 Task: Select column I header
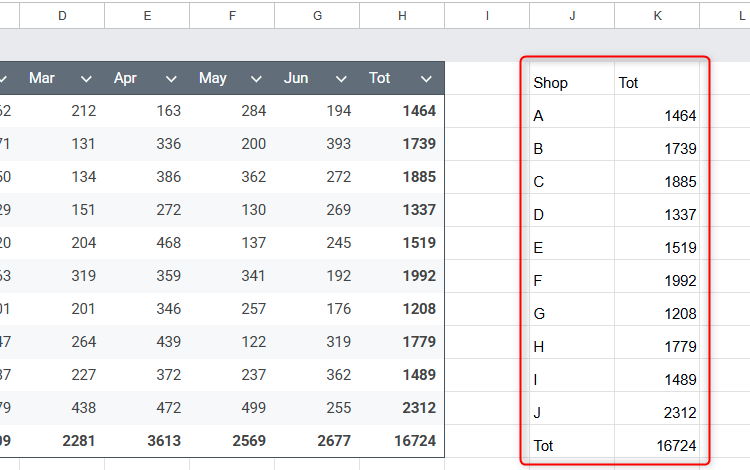pos(487,14)
